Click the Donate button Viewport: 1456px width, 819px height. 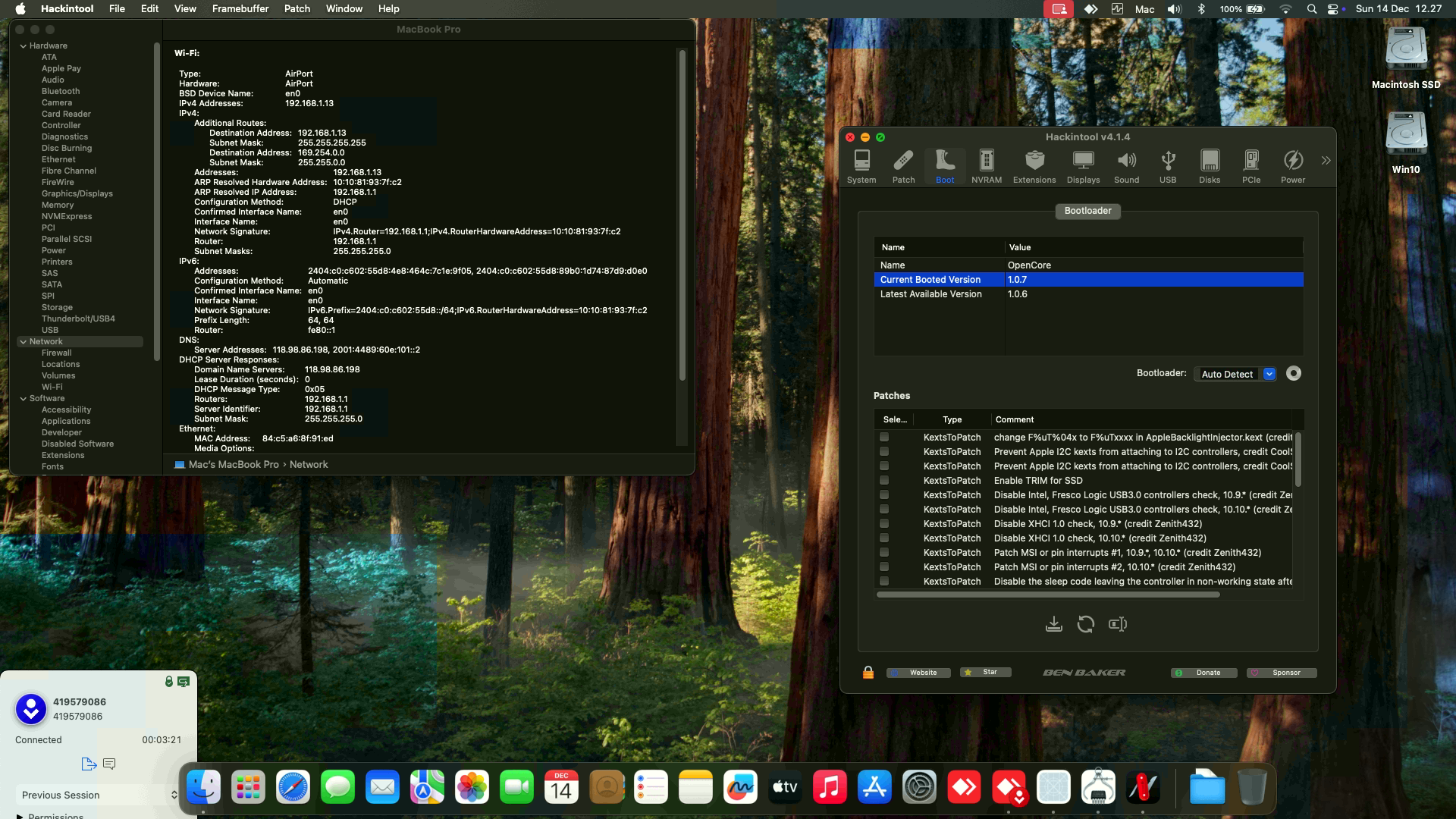tap(1203, 673)
